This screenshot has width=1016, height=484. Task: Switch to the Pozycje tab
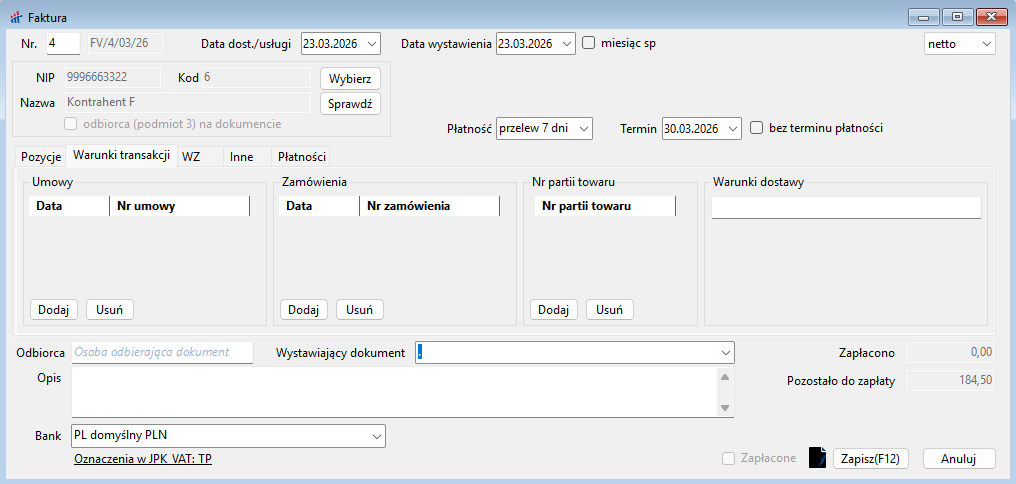click(x=41, y=157)
